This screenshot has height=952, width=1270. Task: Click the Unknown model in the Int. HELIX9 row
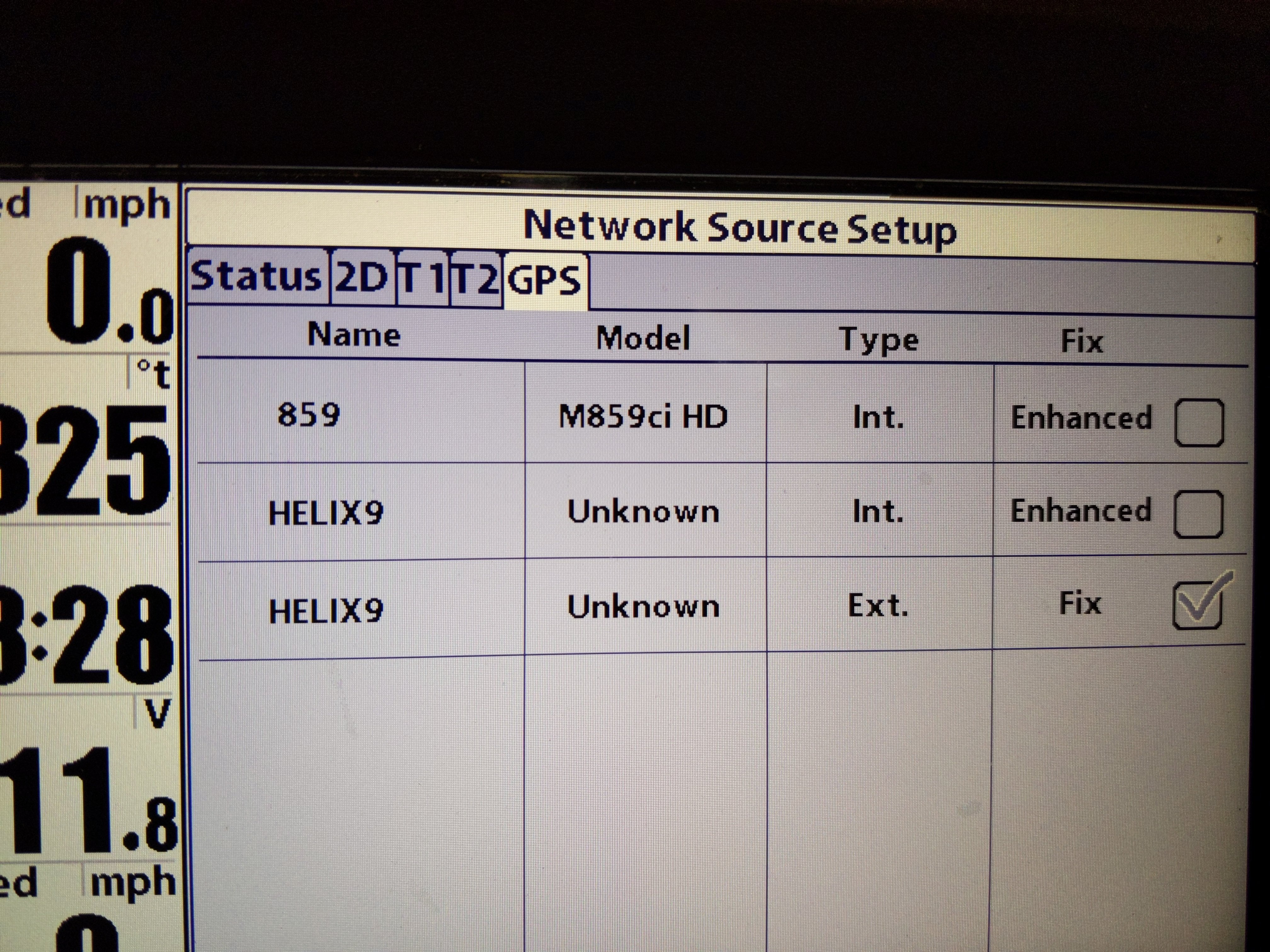pyautogui.click(x=643, y=511)
